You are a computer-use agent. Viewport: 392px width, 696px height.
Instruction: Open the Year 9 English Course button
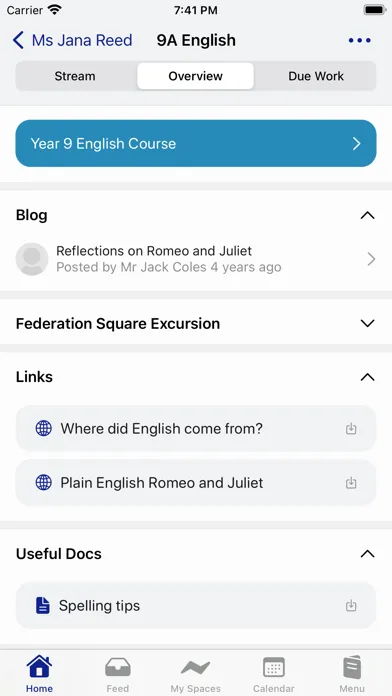pyautogui.click(x=196, y=143)
